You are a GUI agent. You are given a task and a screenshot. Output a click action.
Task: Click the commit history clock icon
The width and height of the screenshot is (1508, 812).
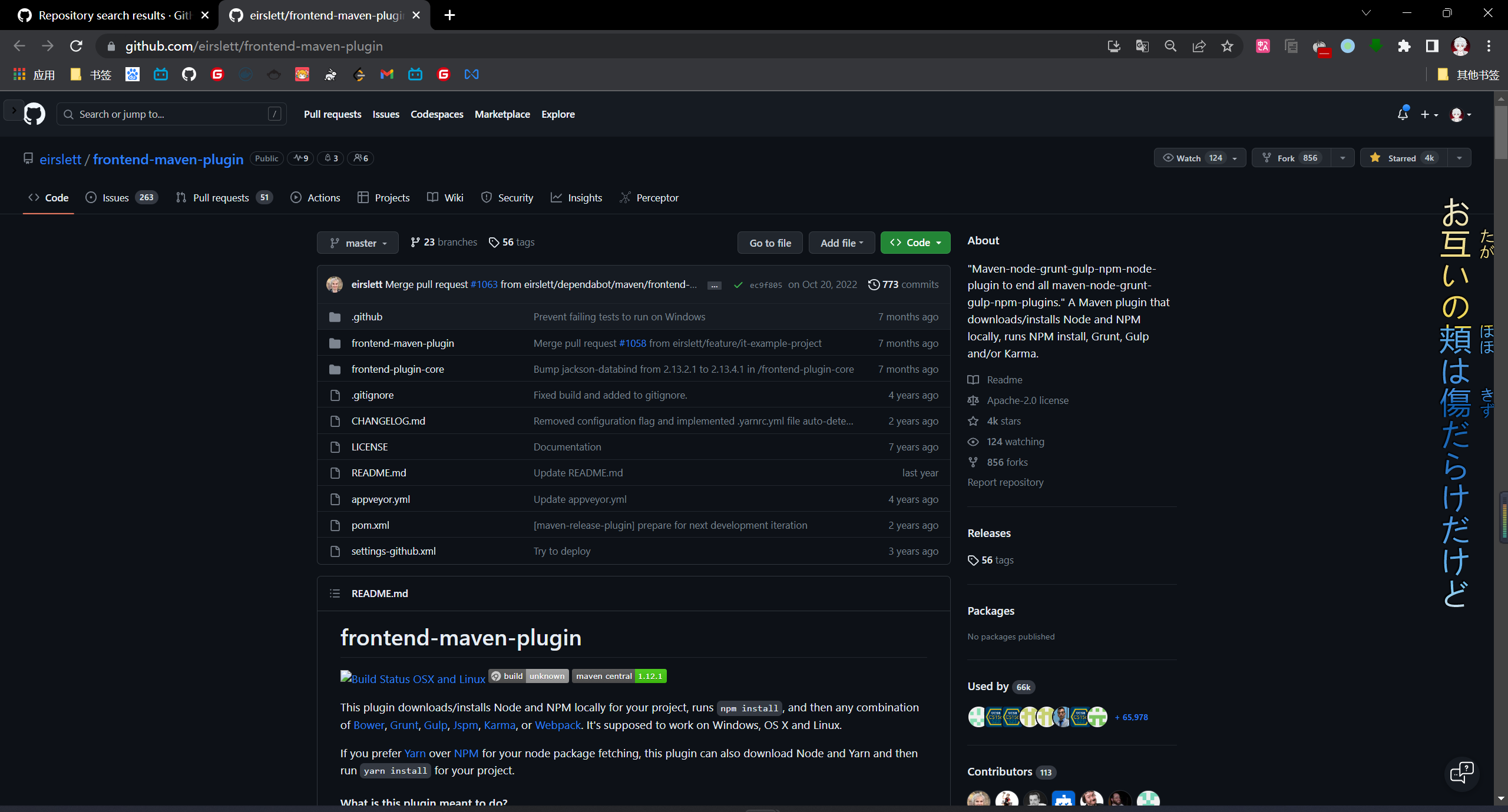[874, 284]
